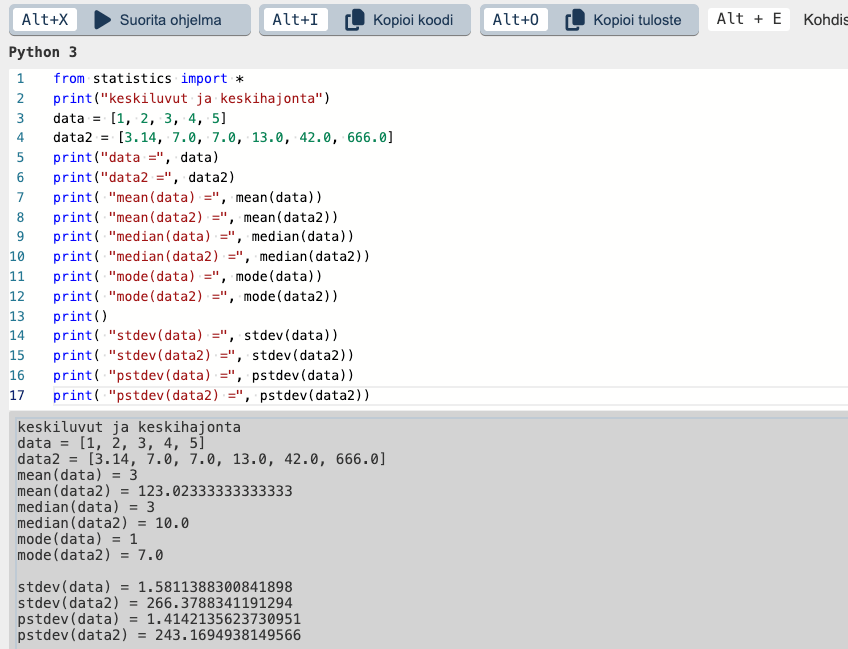The width and height of the screenshot is (848, 649).
Task: Click the mean(data2) result in output
Action: coord(155,491)
